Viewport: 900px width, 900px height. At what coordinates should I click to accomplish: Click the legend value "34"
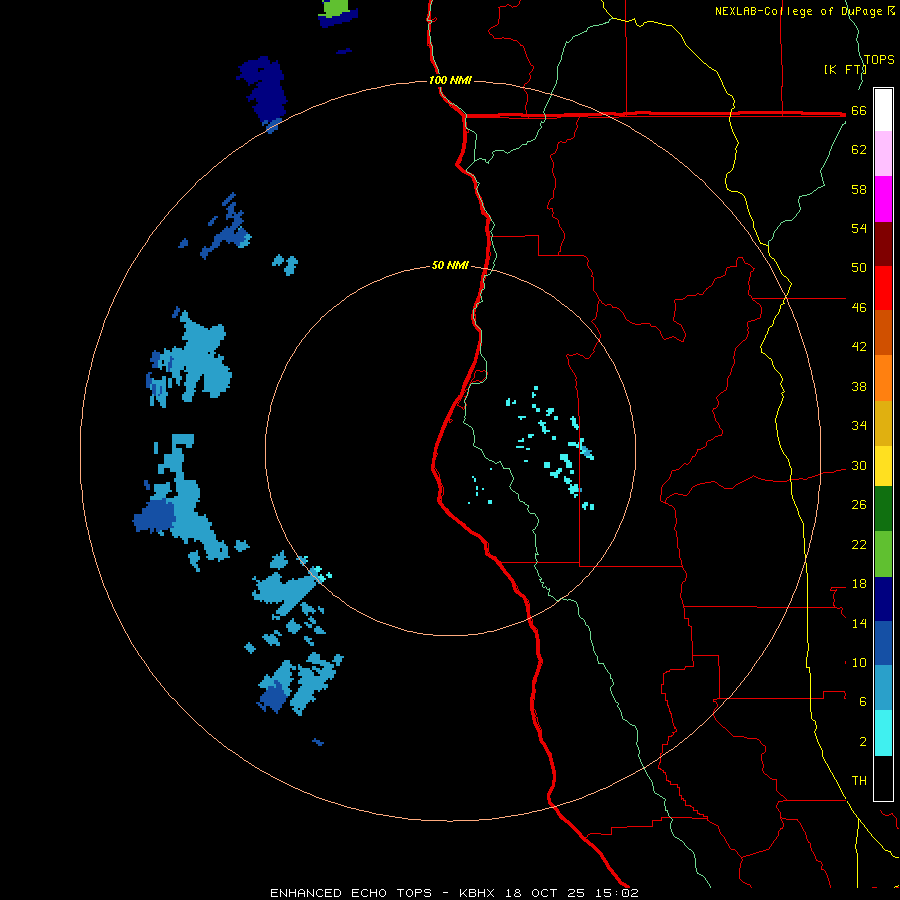859,425
